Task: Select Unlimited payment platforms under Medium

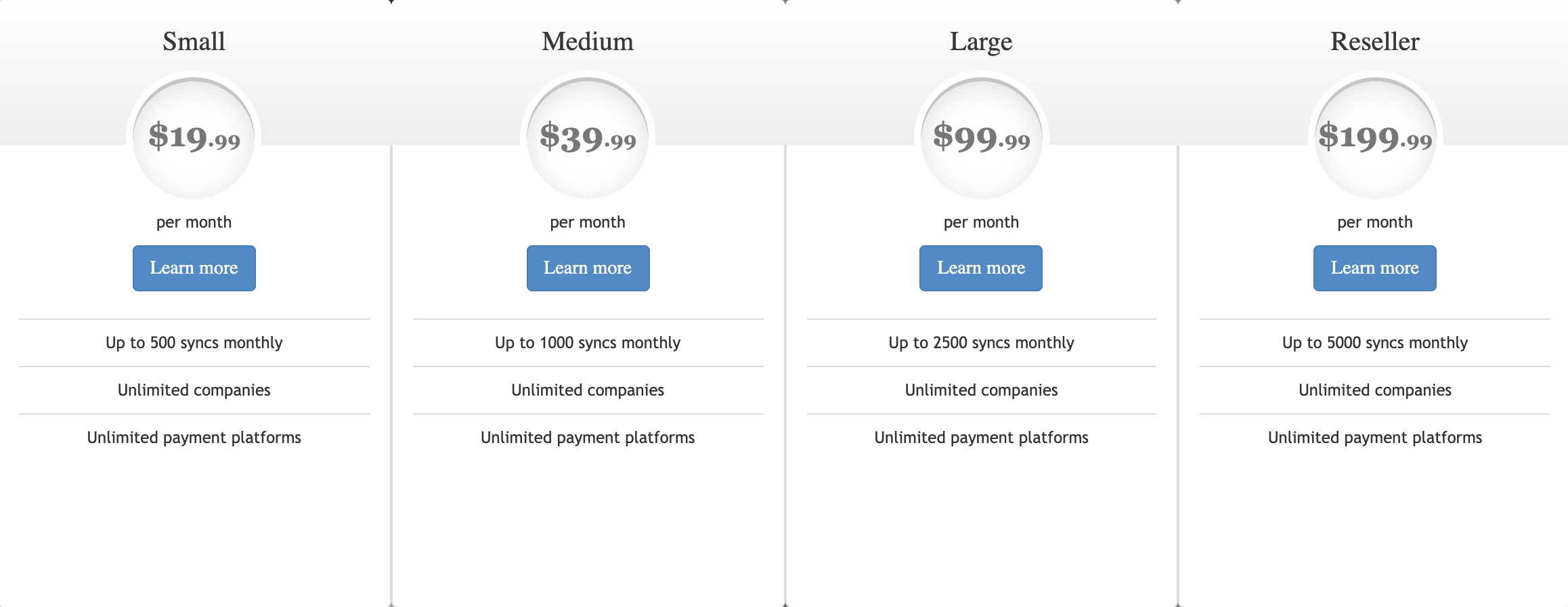Action: tap(588, 438)
